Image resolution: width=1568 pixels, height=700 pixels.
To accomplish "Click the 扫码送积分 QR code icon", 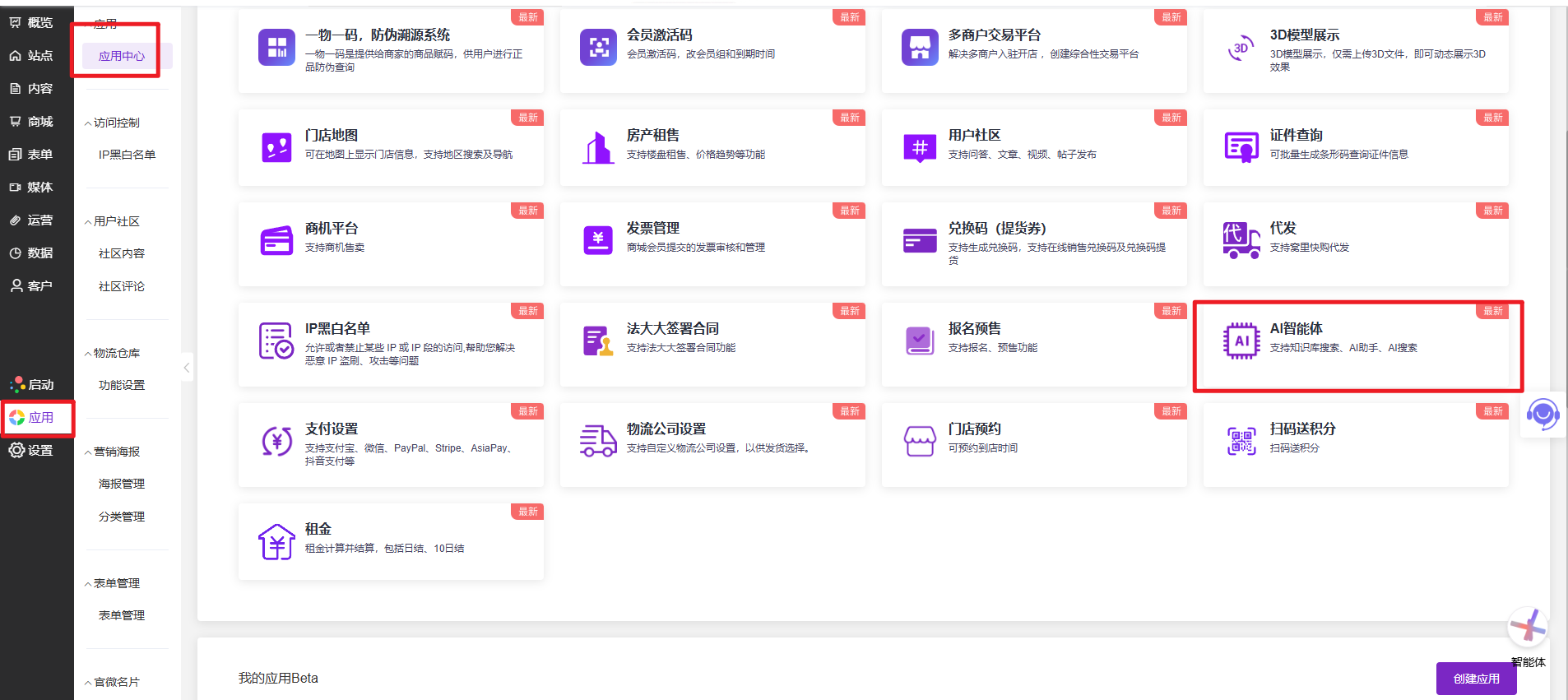I will point(1241,441).
